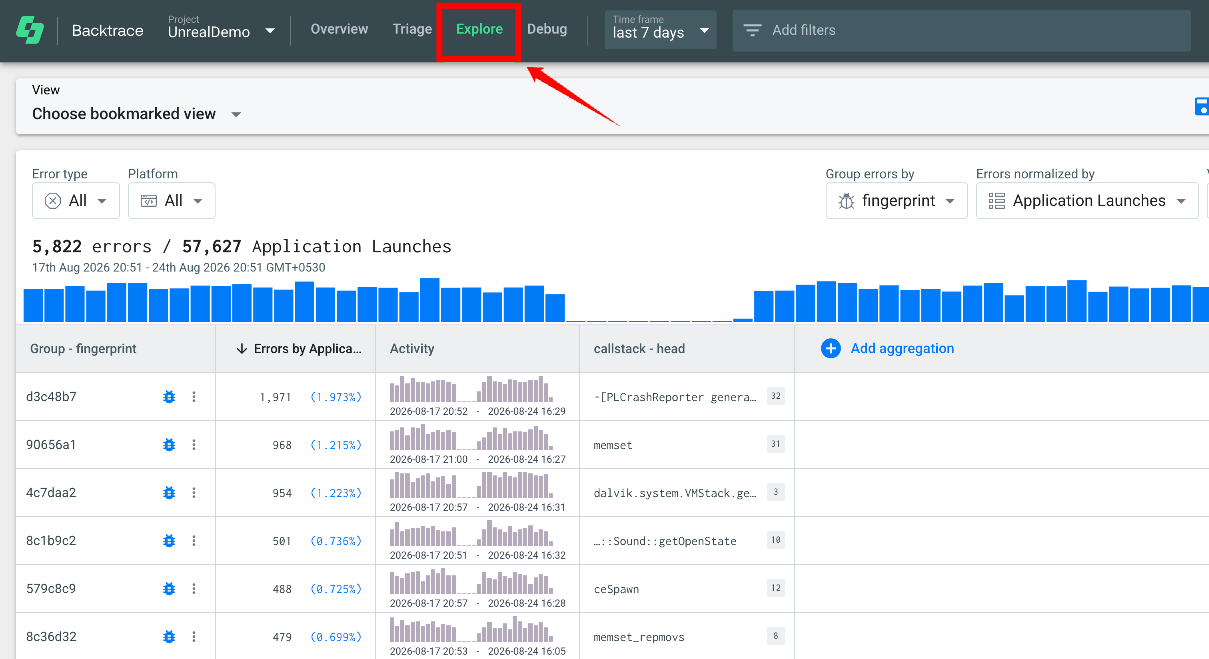The width and height of the screenshot is (1209, 659).
Task: Open the Debug tab
Action: pyautogui.click(x=547, y=29)
